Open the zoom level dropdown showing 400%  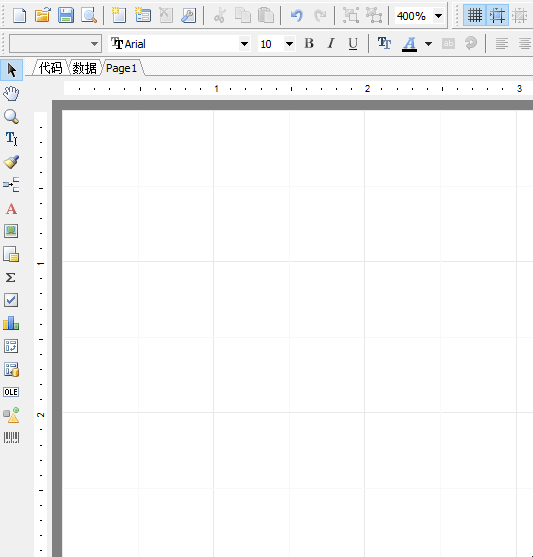click(x=438, y=16)
